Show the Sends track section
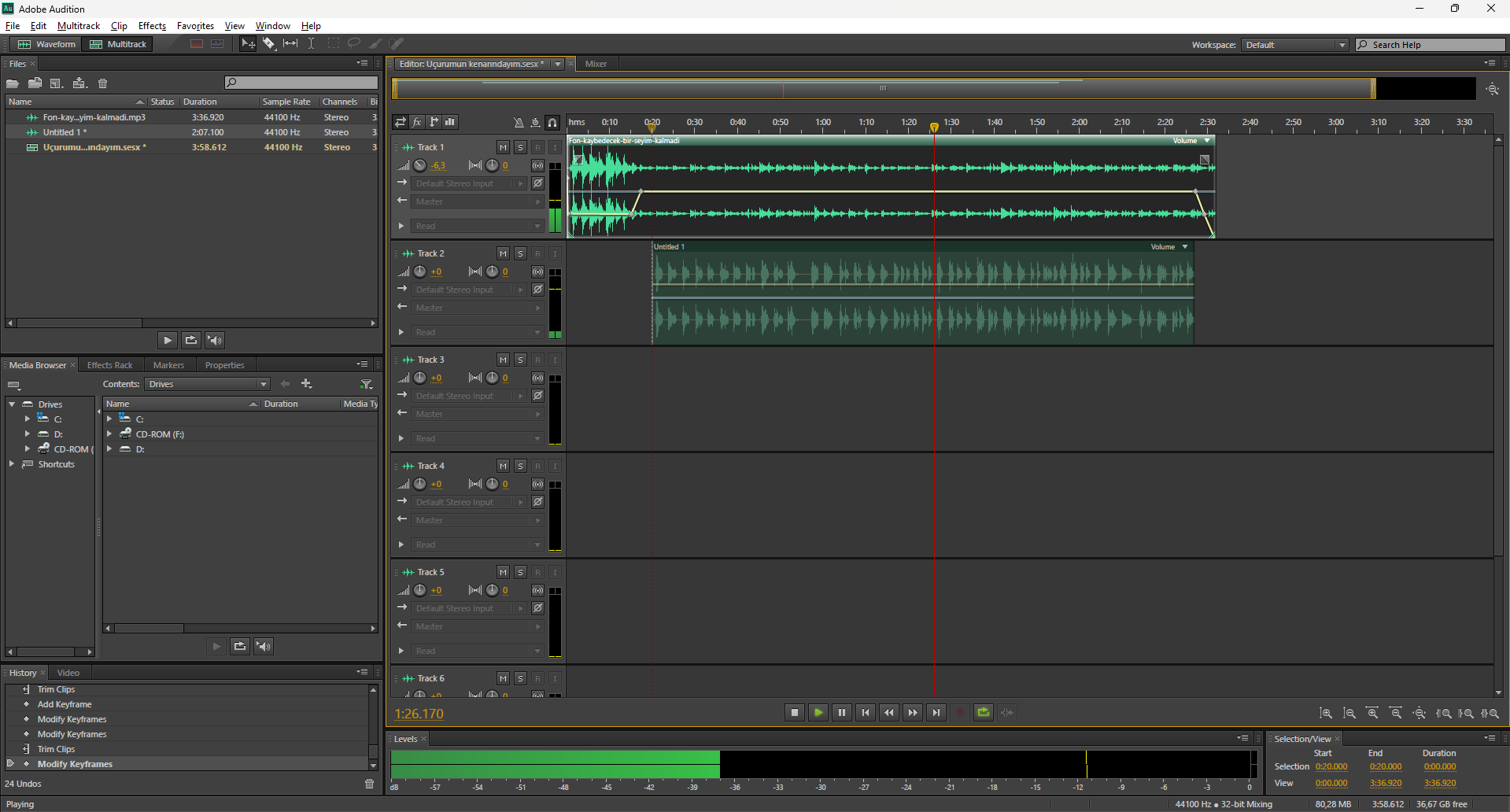The width and height of the screenshot is (1510, 812). pyautogui.click(x=434, y=122)
